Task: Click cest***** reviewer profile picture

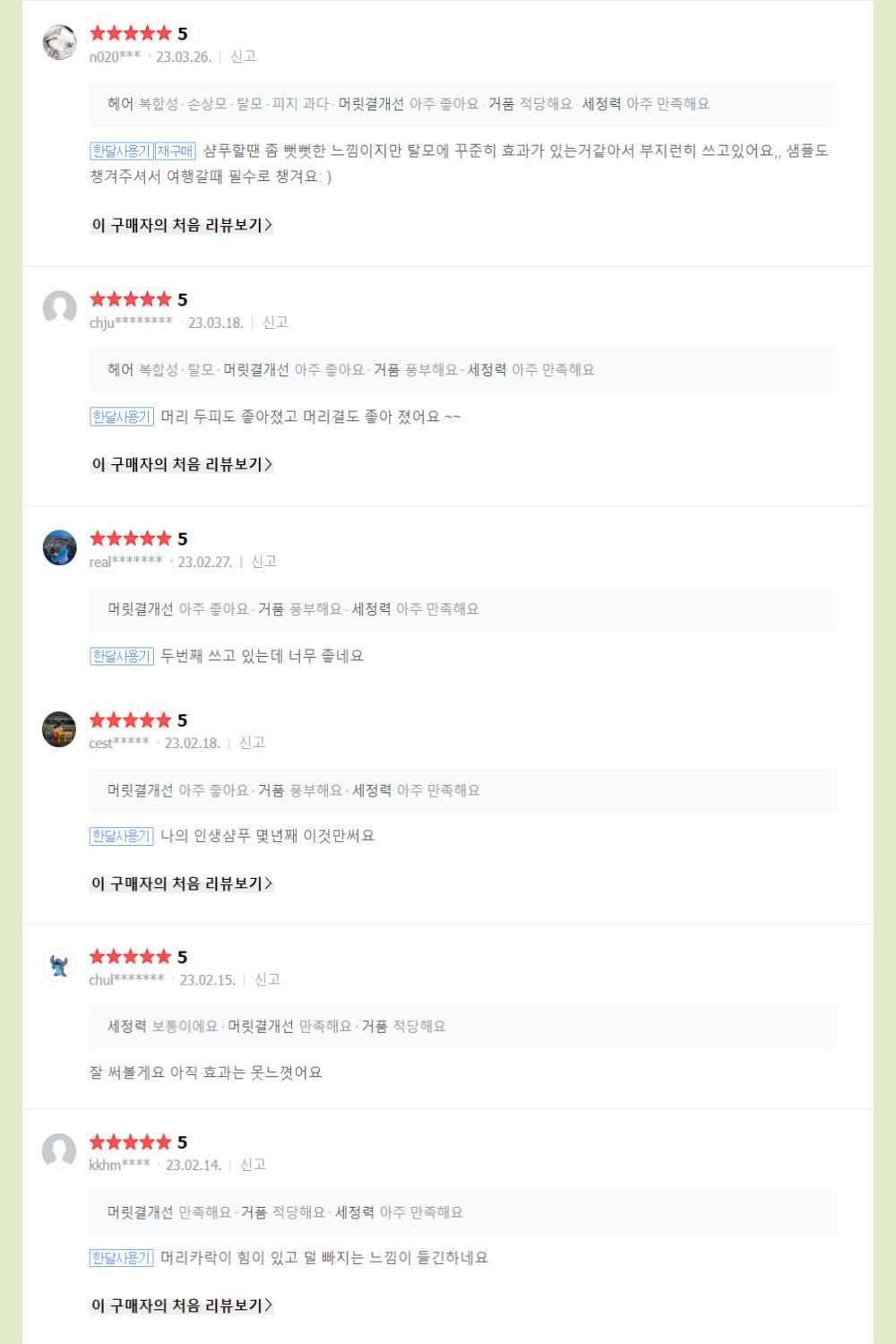Action: pos(60,729)
